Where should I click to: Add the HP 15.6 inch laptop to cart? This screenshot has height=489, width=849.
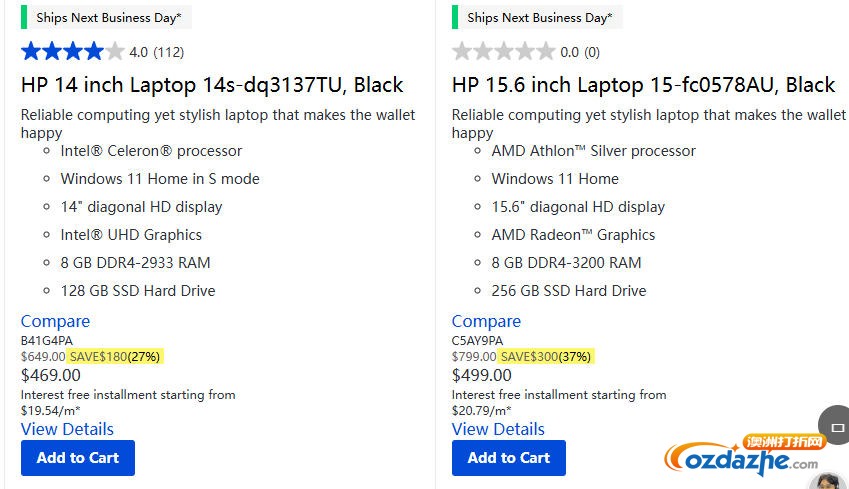point(508,458)
